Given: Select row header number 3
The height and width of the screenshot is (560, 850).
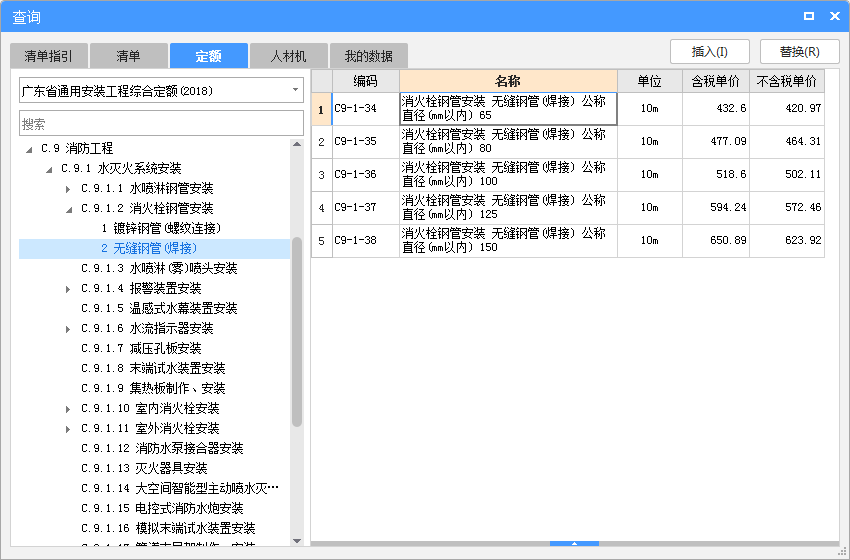Looking at the screenshot, I should (321, 175).
